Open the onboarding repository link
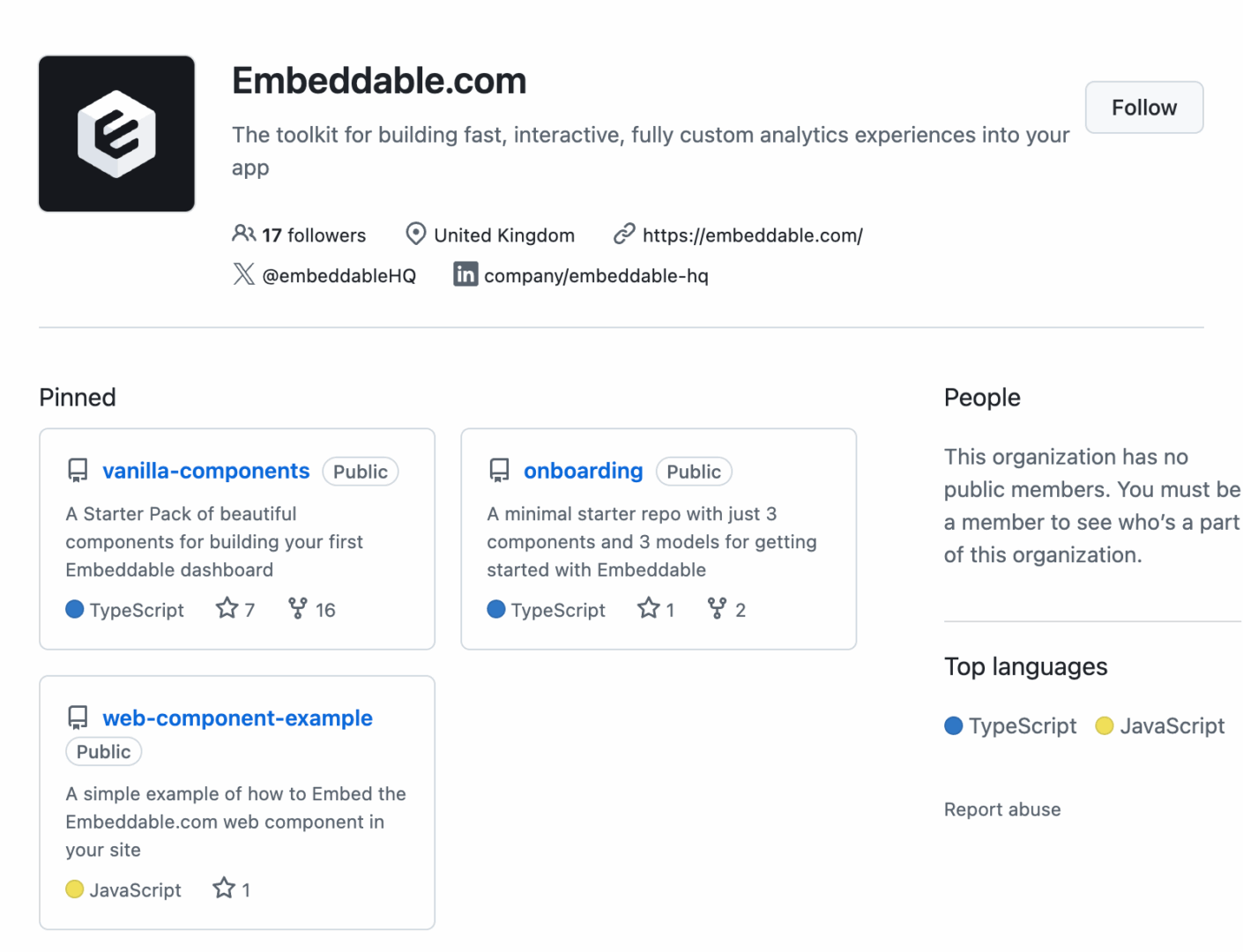This screenshot has width=1243, height=952. (583, 471)
